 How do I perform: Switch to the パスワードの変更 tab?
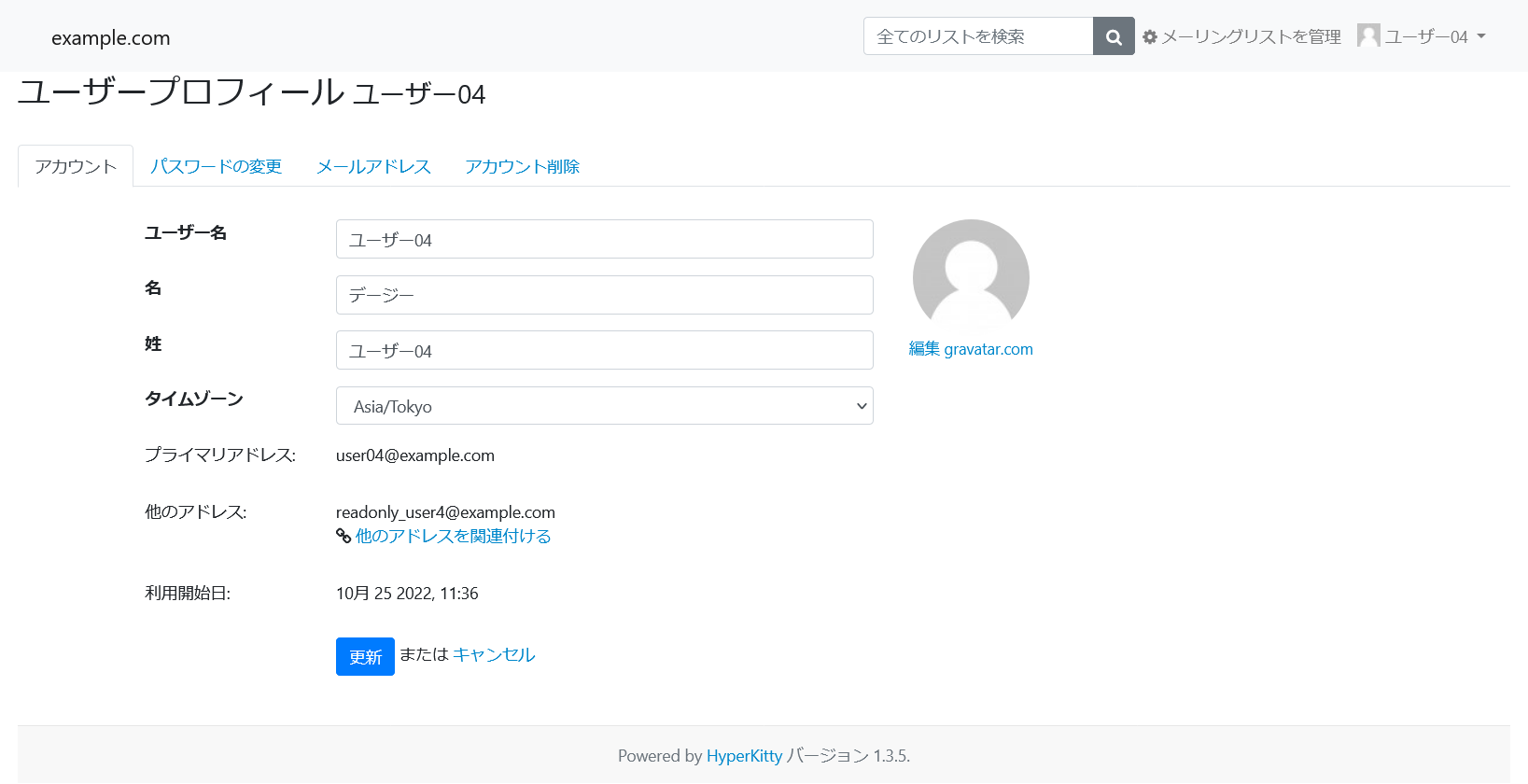pyautogui.click(x=216, y=166)
